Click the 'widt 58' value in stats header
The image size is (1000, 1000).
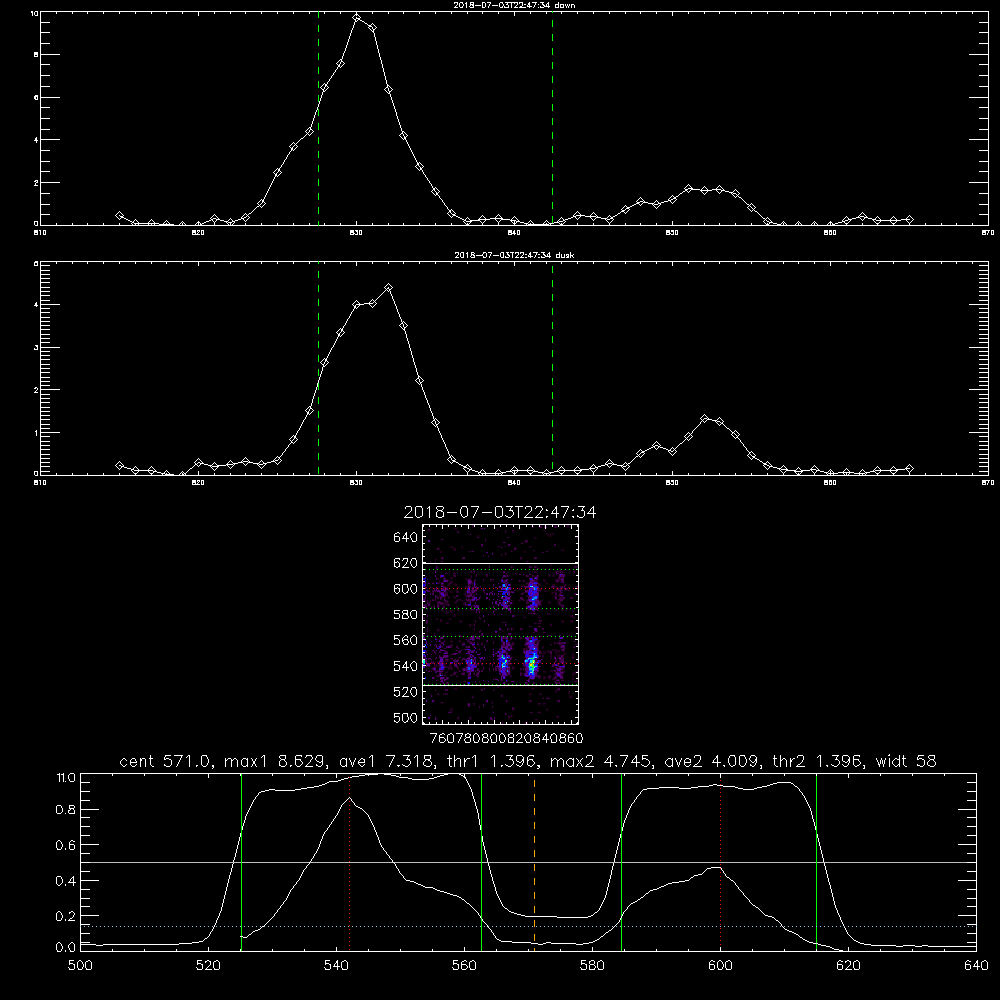pos(906,761)
